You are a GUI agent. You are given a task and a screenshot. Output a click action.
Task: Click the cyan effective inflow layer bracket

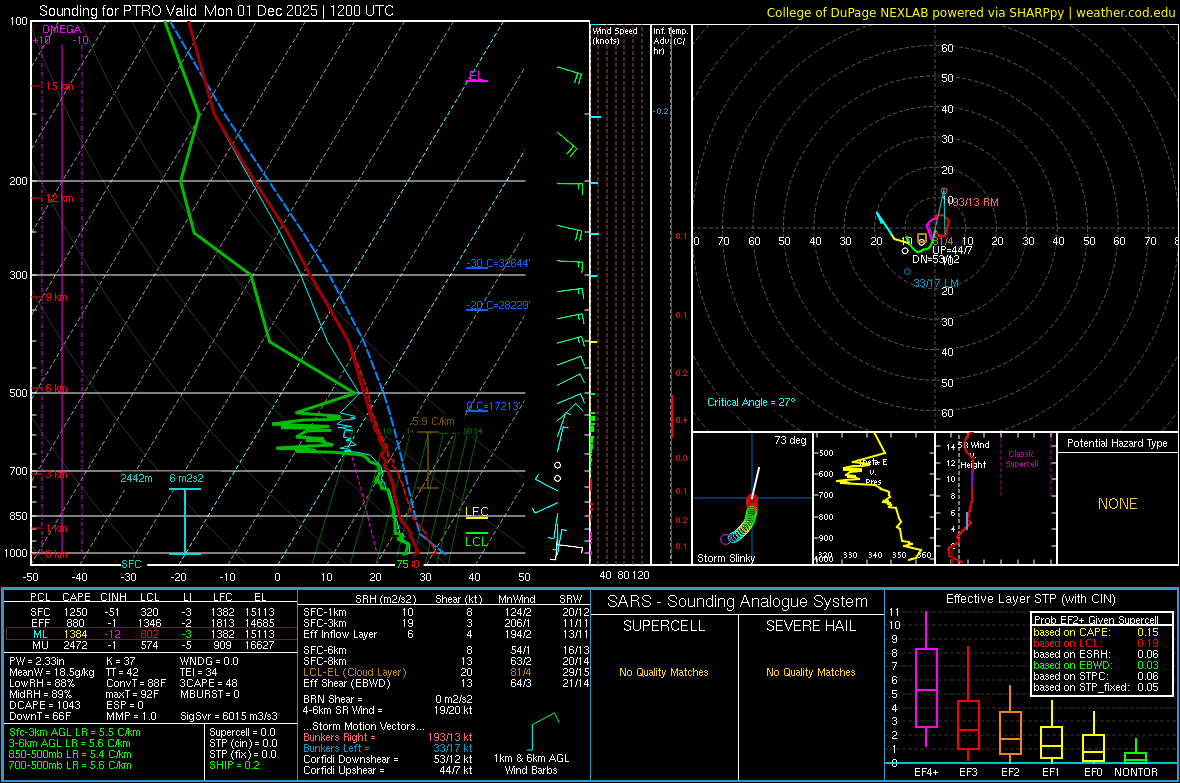[x=184, y=521]
